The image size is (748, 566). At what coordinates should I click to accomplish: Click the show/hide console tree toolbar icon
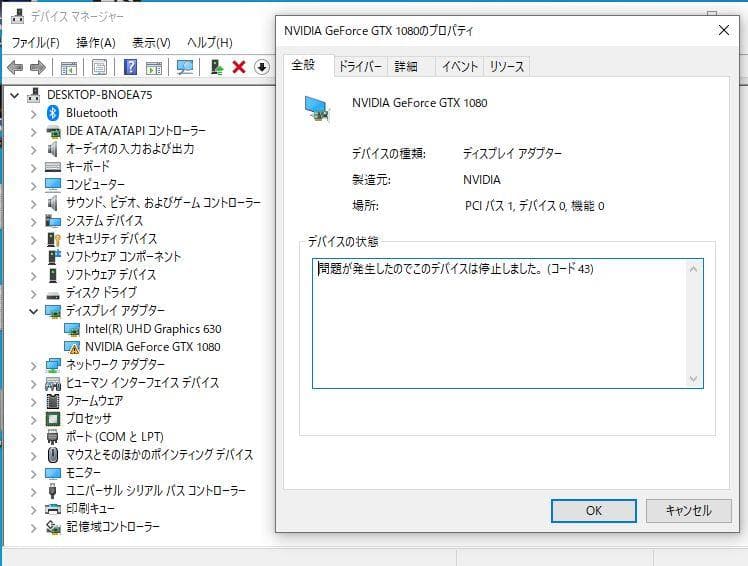pos(69,68)
